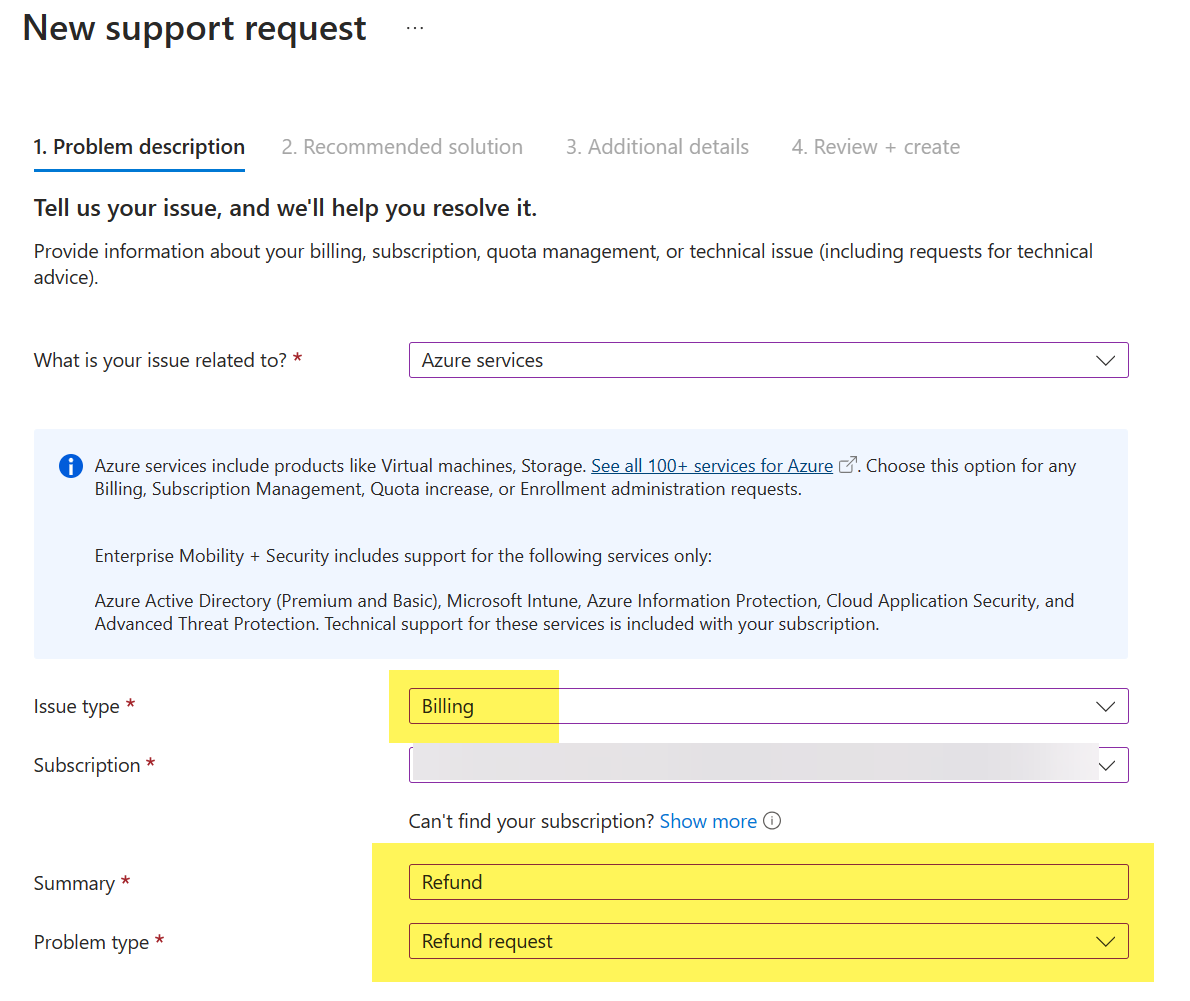Click the Issue type label
Viewport: 1190px width, 1001px height.
tap(77, 707)
